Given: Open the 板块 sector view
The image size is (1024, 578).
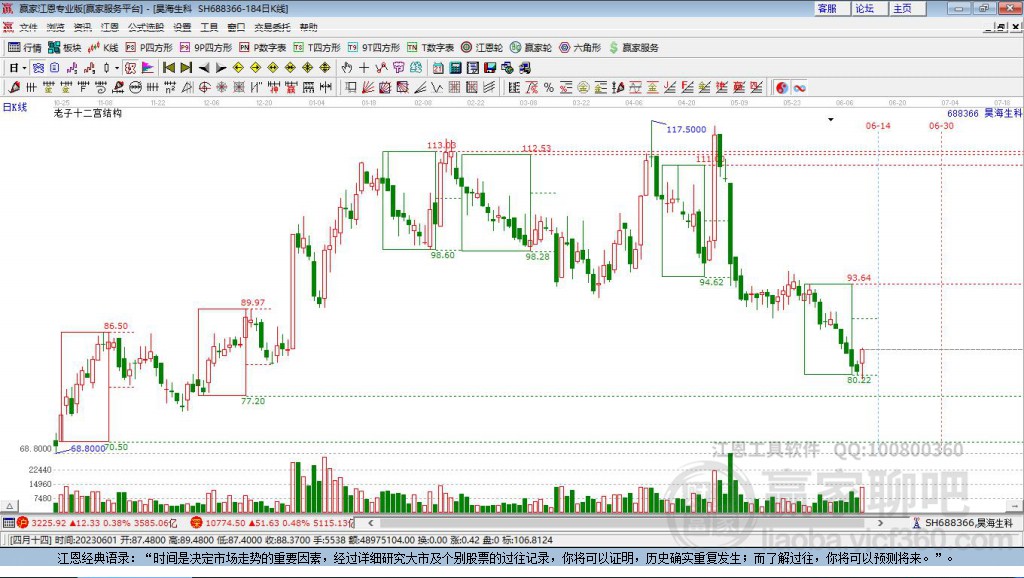Looking at the screenshot, I should [x=65, y=48].
